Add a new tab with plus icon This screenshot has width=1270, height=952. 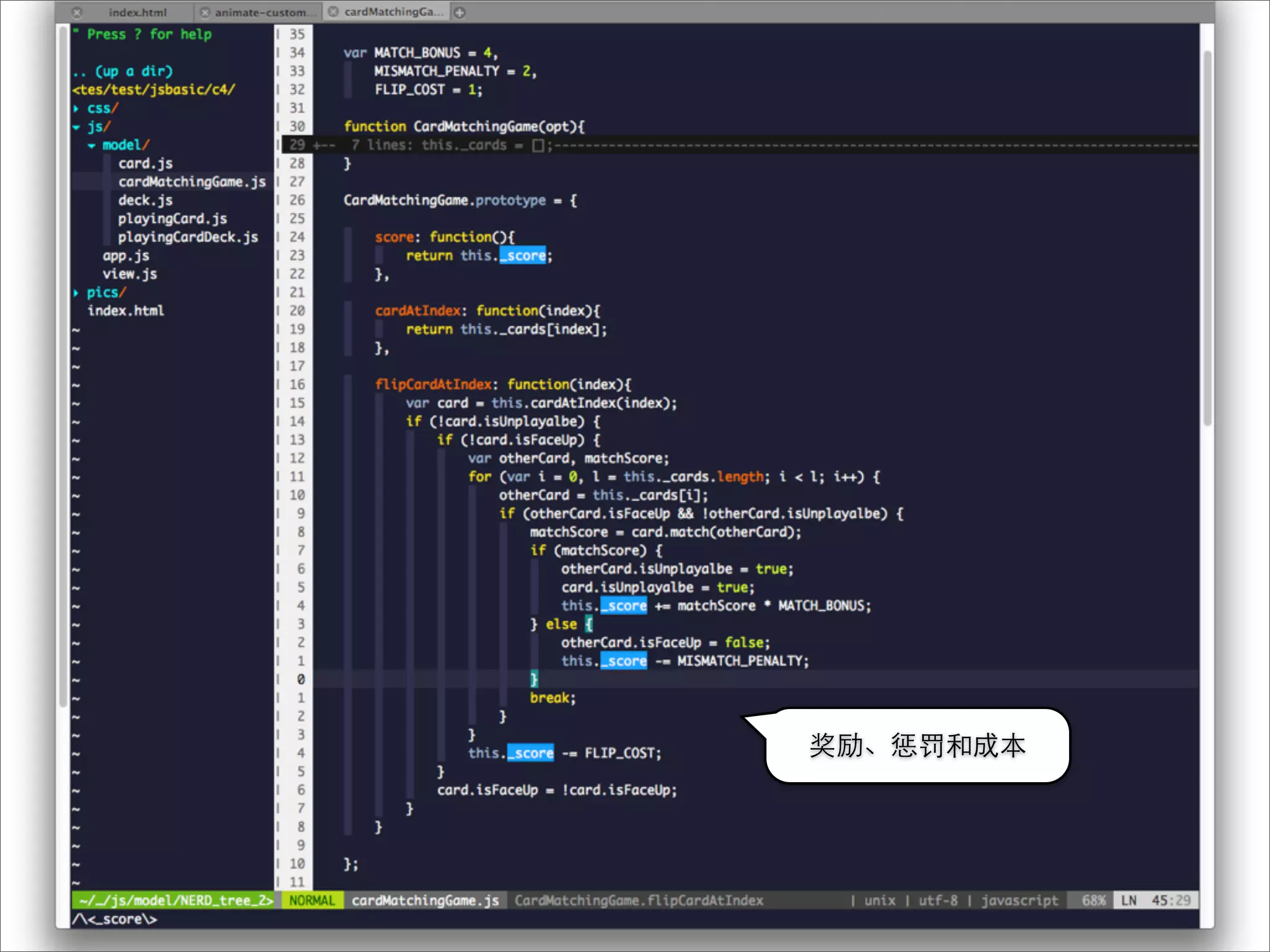click(x=460, y=12)
